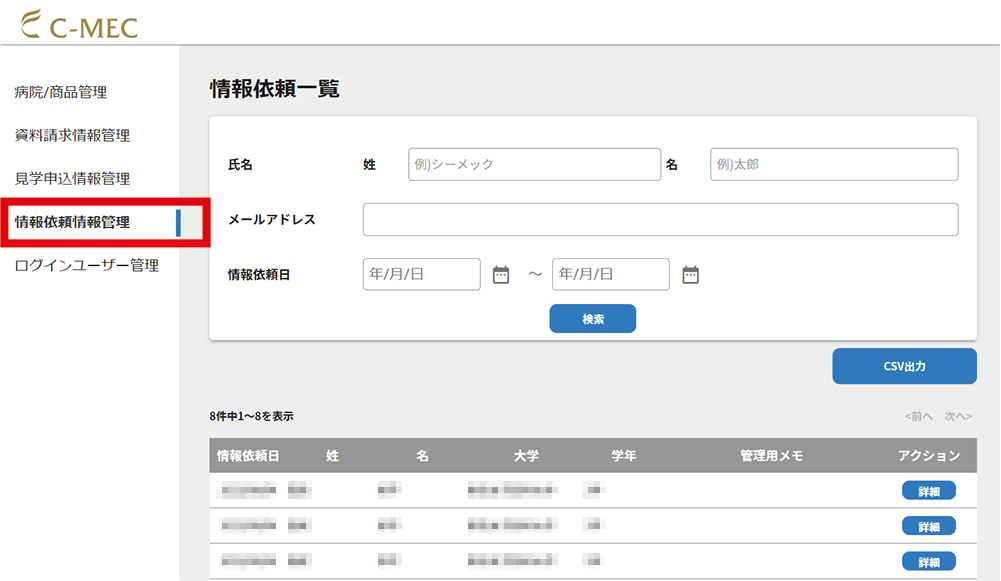Open calendar picker for start request date

[501, 275]
